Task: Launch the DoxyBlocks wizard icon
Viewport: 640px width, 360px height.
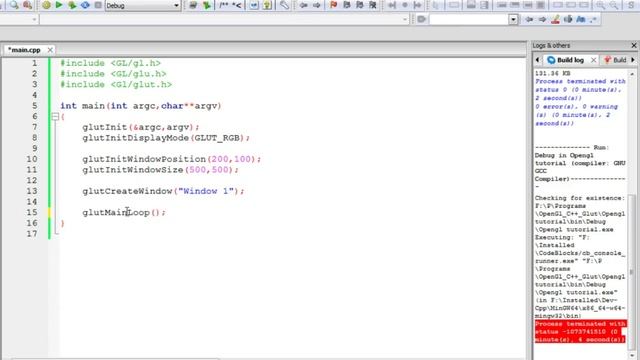Action: pos(193,5)
